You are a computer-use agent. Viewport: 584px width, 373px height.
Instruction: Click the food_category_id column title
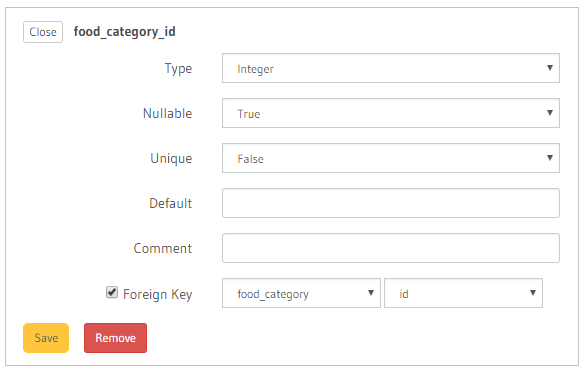(x=124, y=32)
